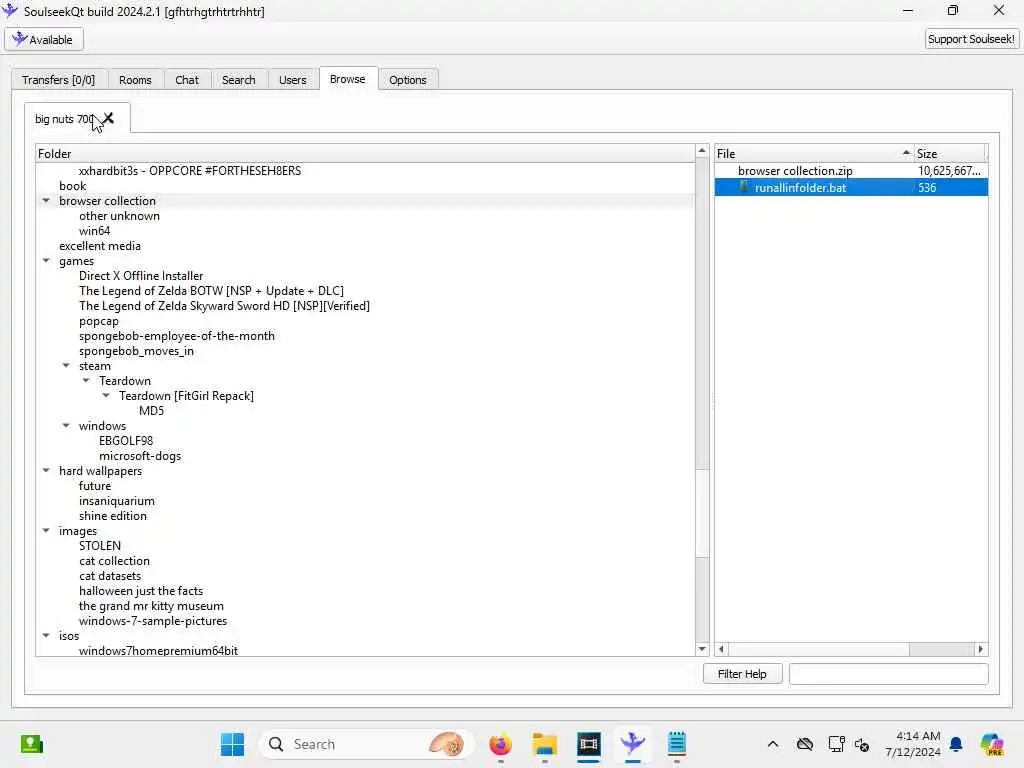The image size is (1024, 768).
Task: Open the film-strip app taskbar icon
Action: [x=588, y=744]
